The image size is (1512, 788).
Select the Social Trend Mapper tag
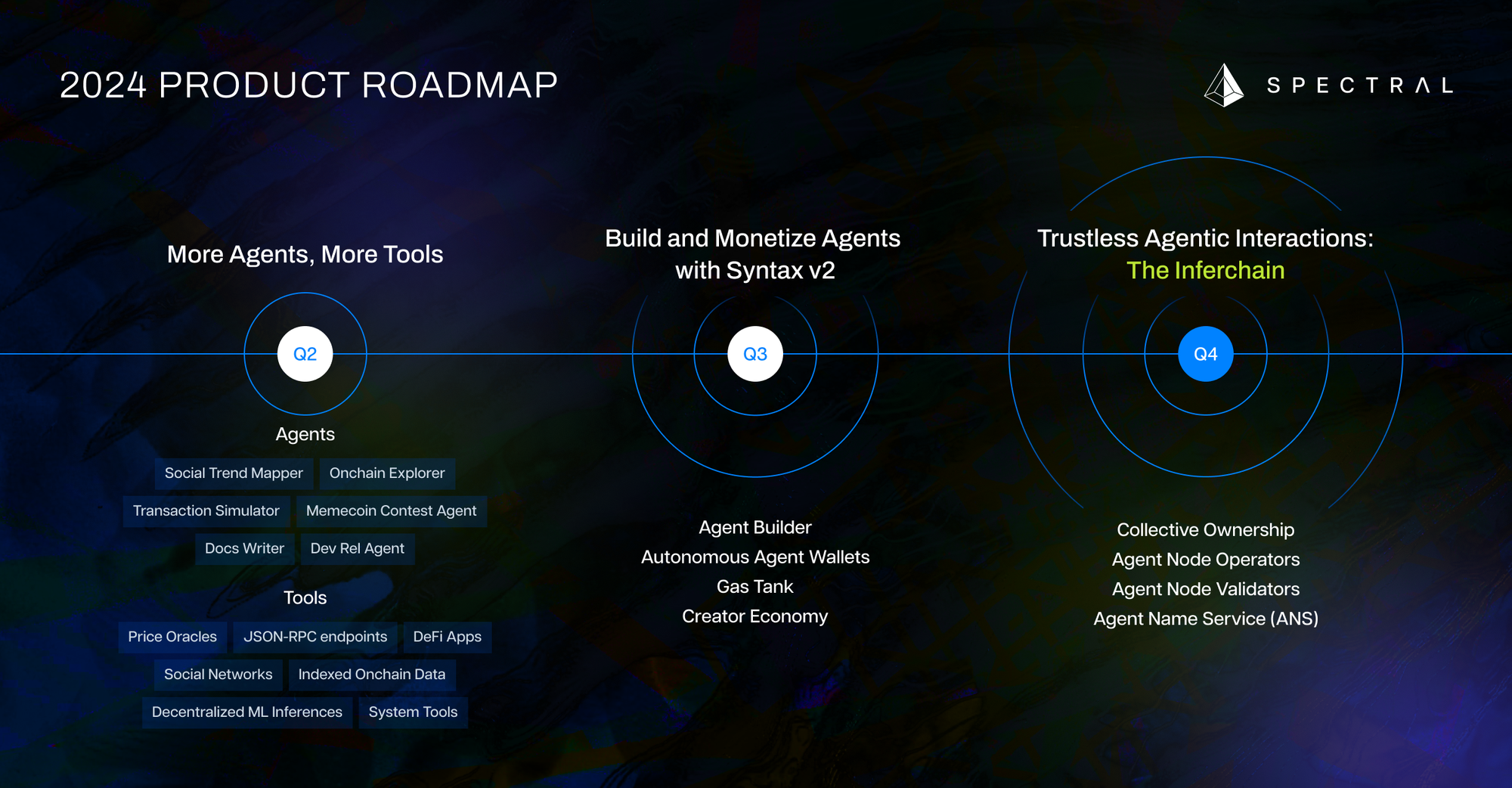tap(234, 473)
